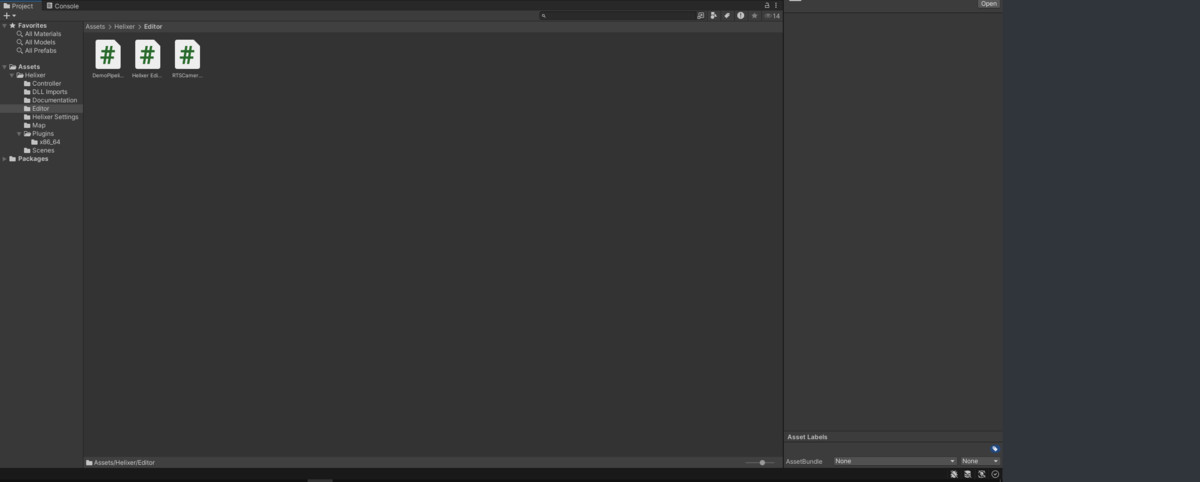Collapse the Plugins folder arrow
Viewport: 1200px width, 482px height.
click(19, 133)
